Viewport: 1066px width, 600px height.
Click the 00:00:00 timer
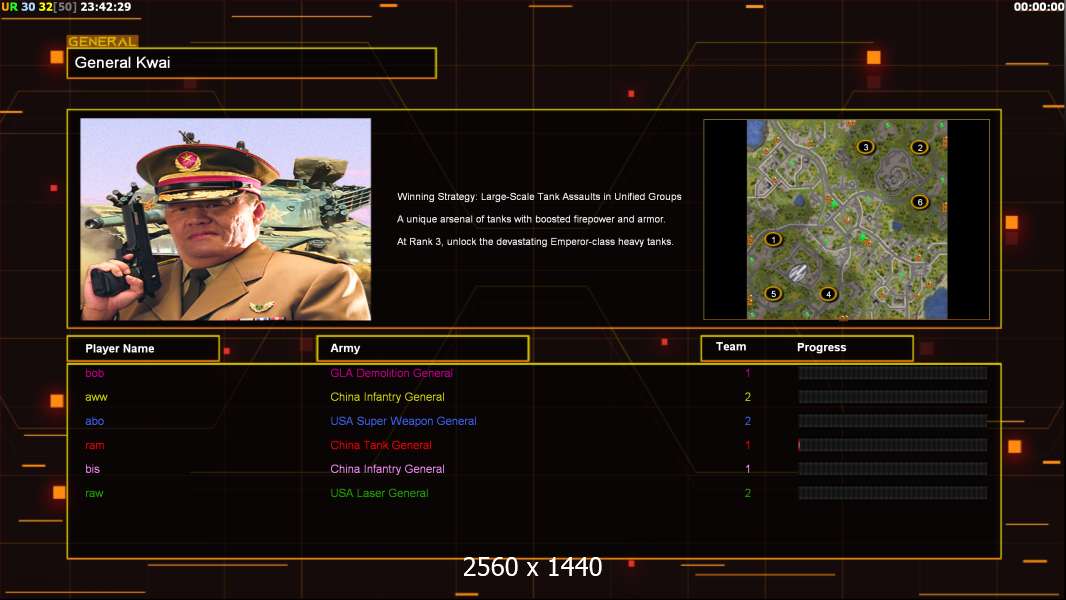click(x=1039, y=7)
